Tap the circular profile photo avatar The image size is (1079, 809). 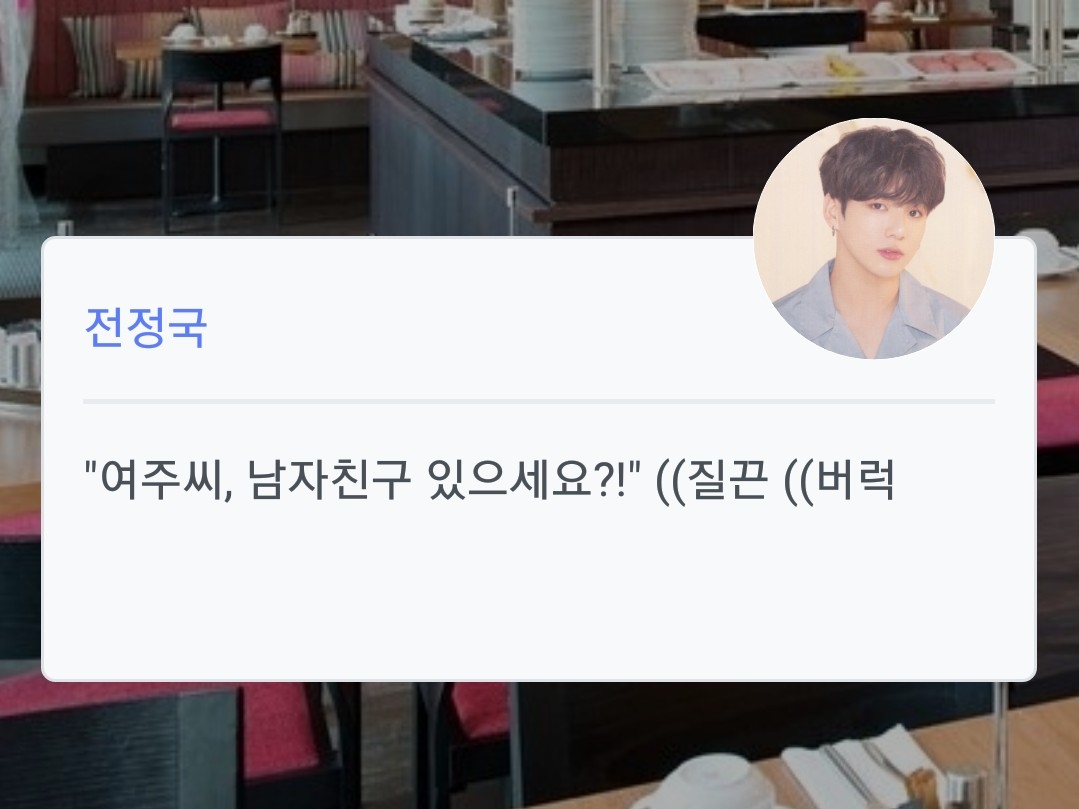(x=873, y=238)
